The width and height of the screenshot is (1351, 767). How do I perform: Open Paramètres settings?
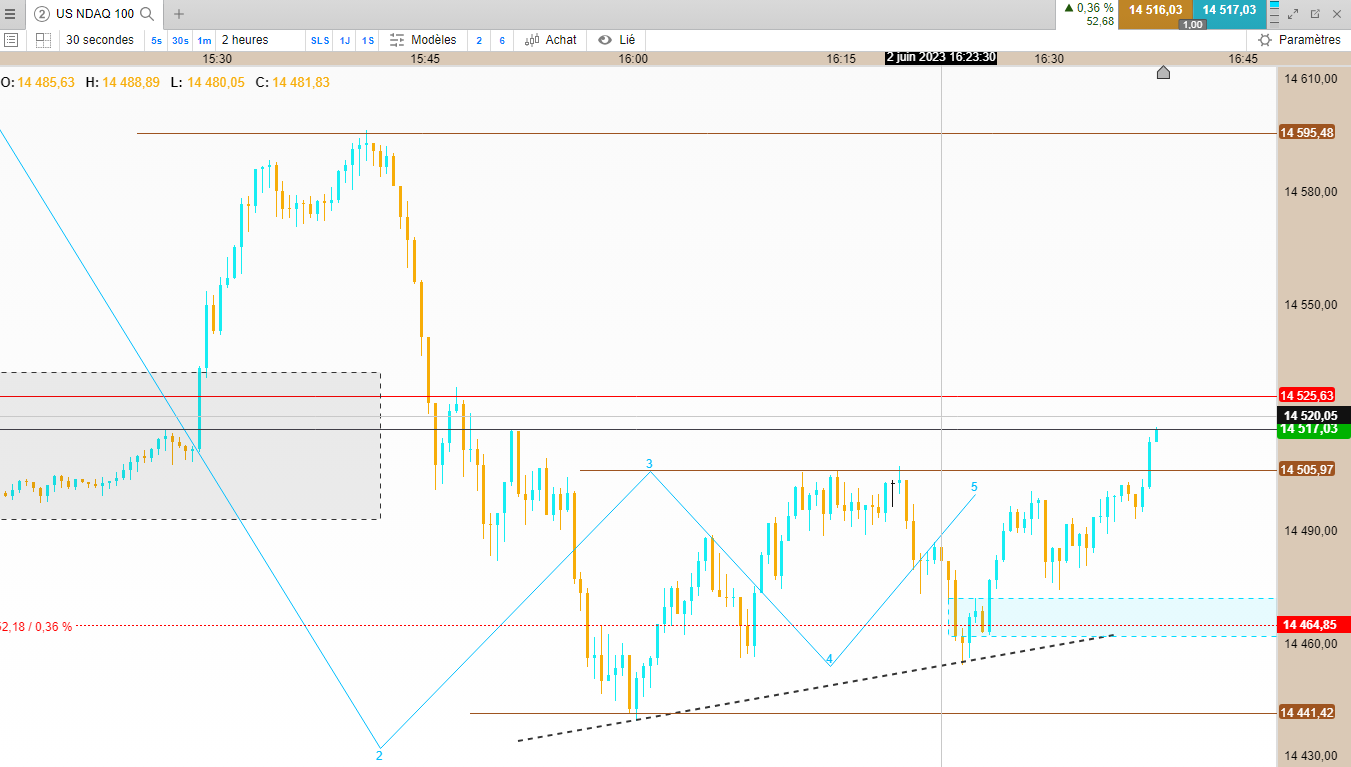tap(1299, 40)
